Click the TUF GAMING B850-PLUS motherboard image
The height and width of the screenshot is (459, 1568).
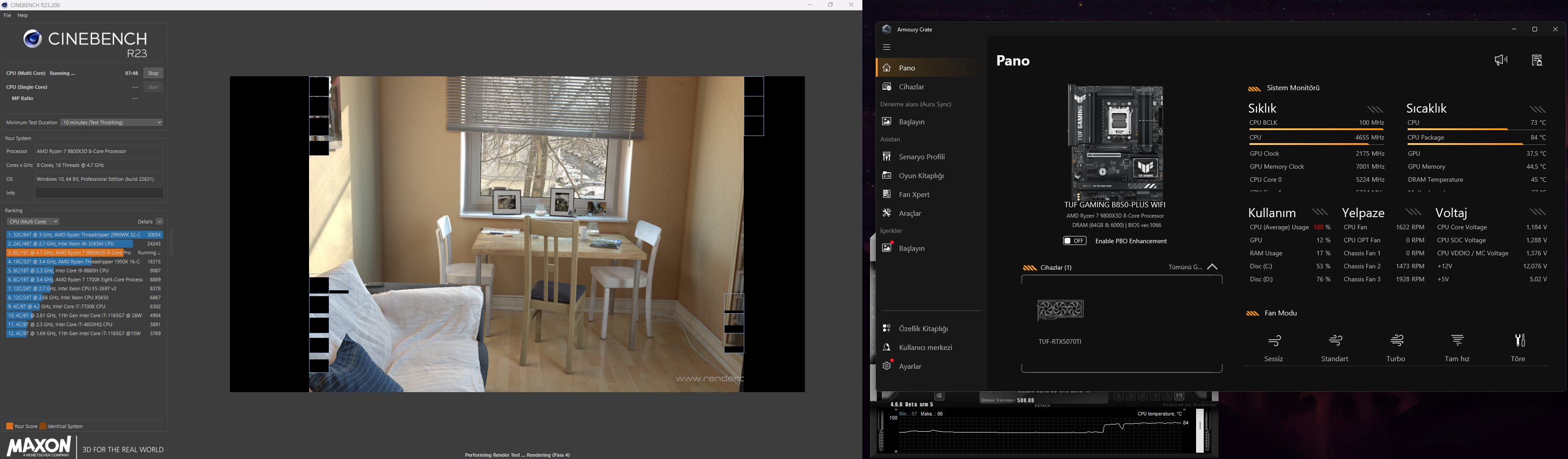coord(1116,142)
